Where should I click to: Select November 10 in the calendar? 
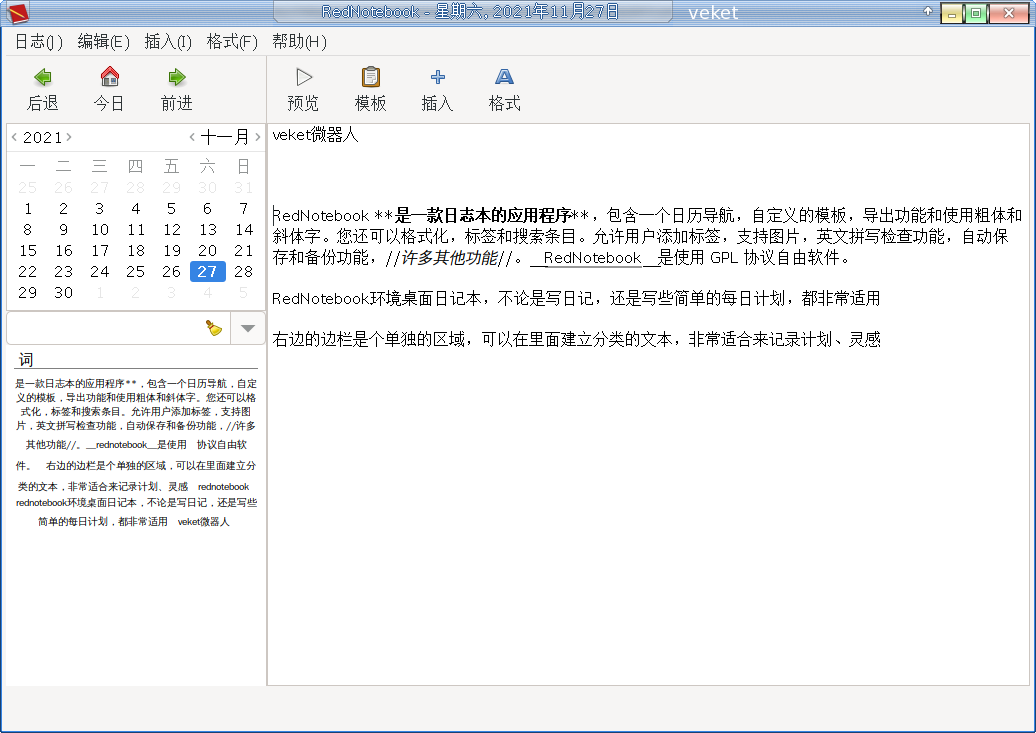coord(100,229)
